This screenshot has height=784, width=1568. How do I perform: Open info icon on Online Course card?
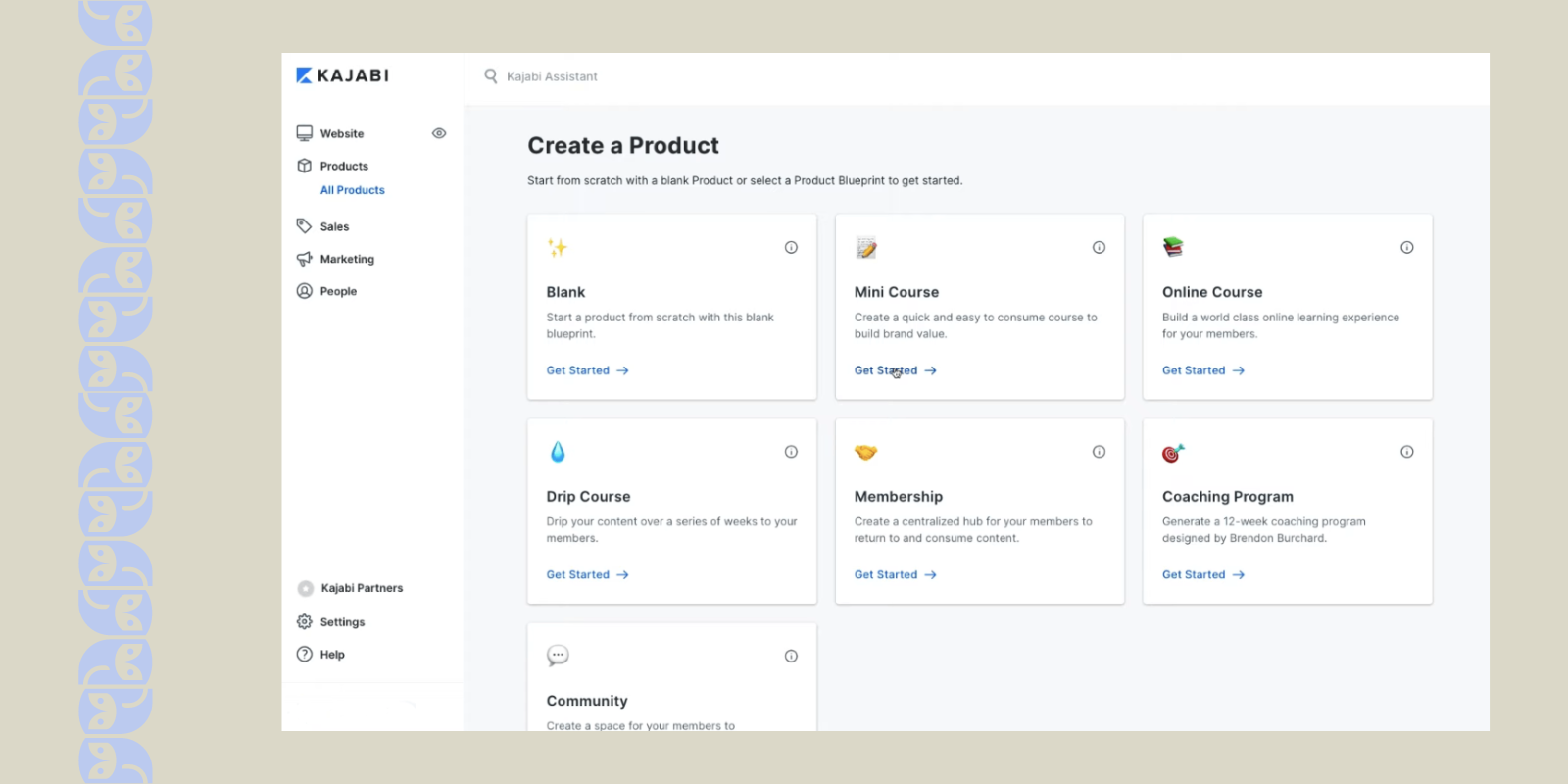[x=1406, y=247]
